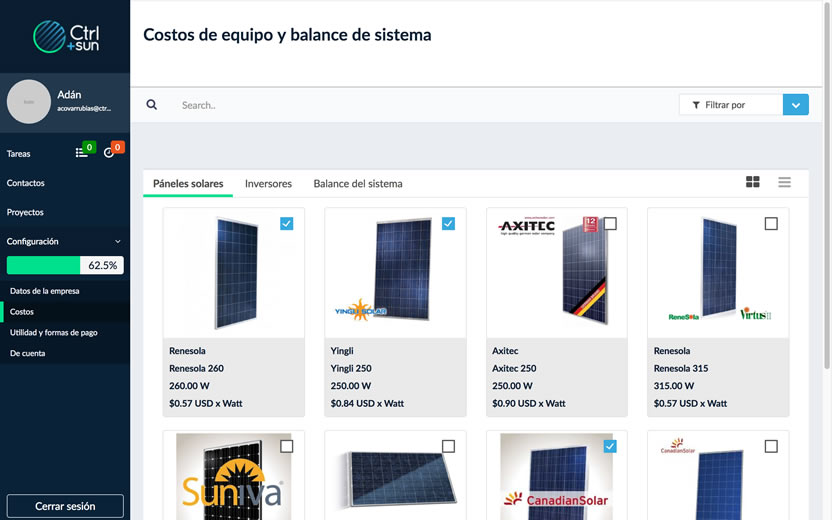Viewport: 832px width, 520px height.
Task: Open the Axitec 250 panel image
Action: 557,273
